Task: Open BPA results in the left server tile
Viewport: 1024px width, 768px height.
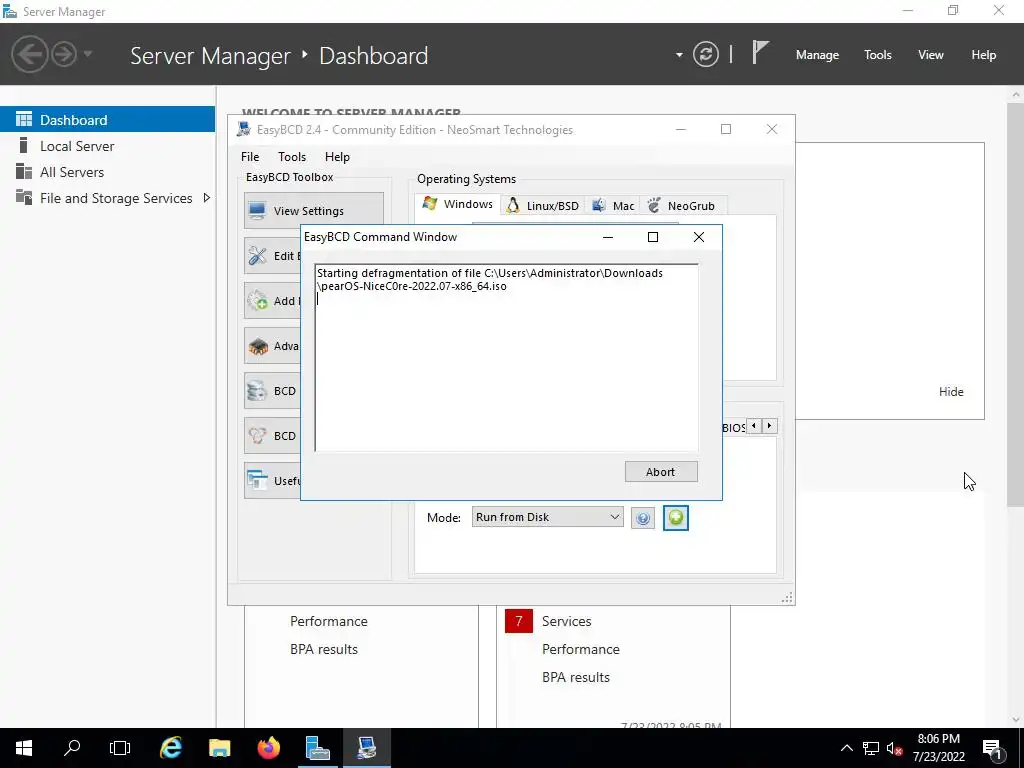Action: pyautogui.click(x=324, y=649)
